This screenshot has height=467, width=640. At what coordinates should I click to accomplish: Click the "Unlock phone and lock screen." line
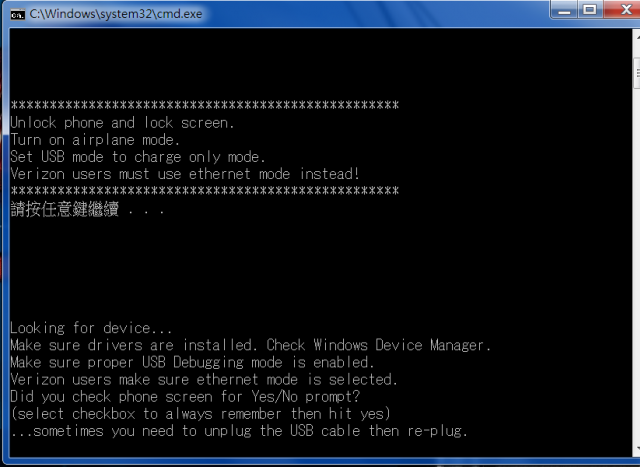122,123
